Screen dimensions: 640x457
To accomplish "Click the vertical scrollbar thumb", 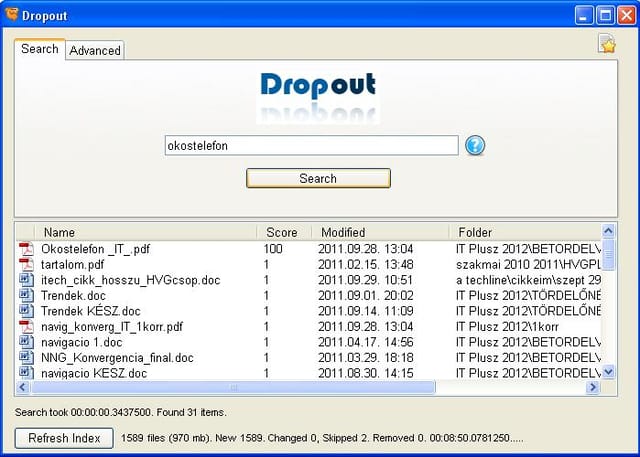I will click(x=608, y=255).
